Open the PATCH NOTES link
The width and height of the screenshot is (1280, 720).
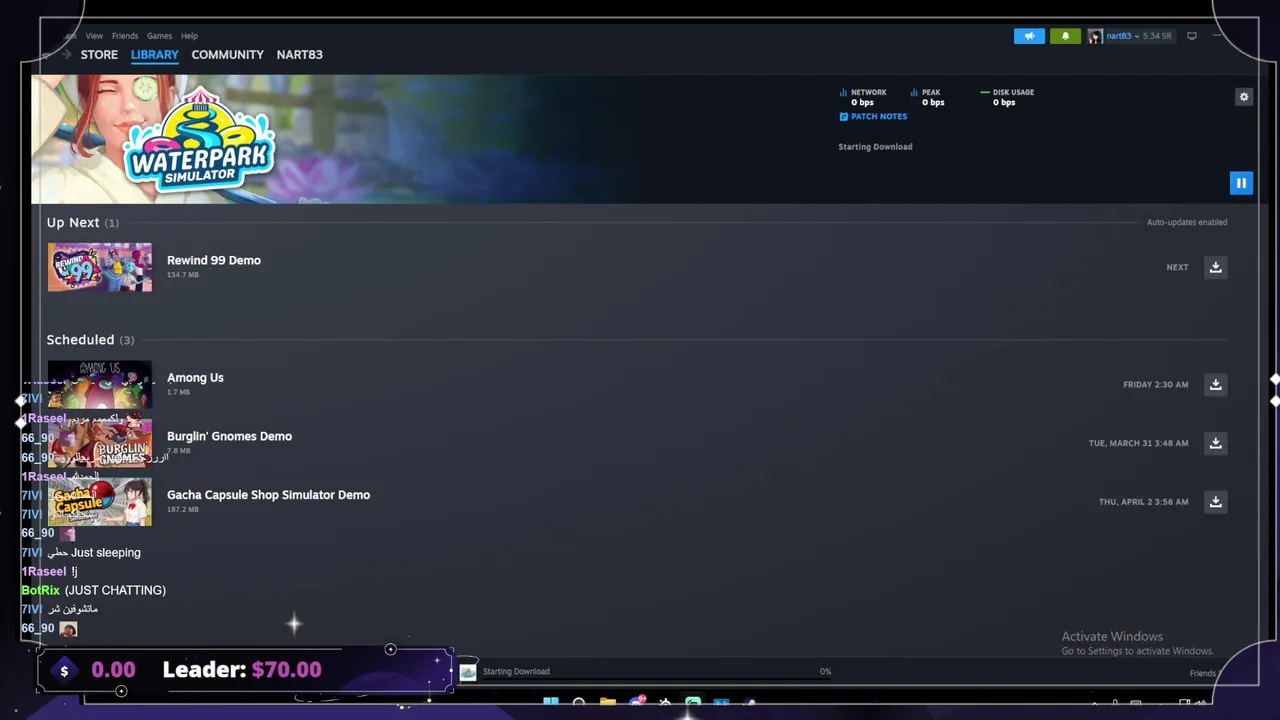click(x=873, y=116)
